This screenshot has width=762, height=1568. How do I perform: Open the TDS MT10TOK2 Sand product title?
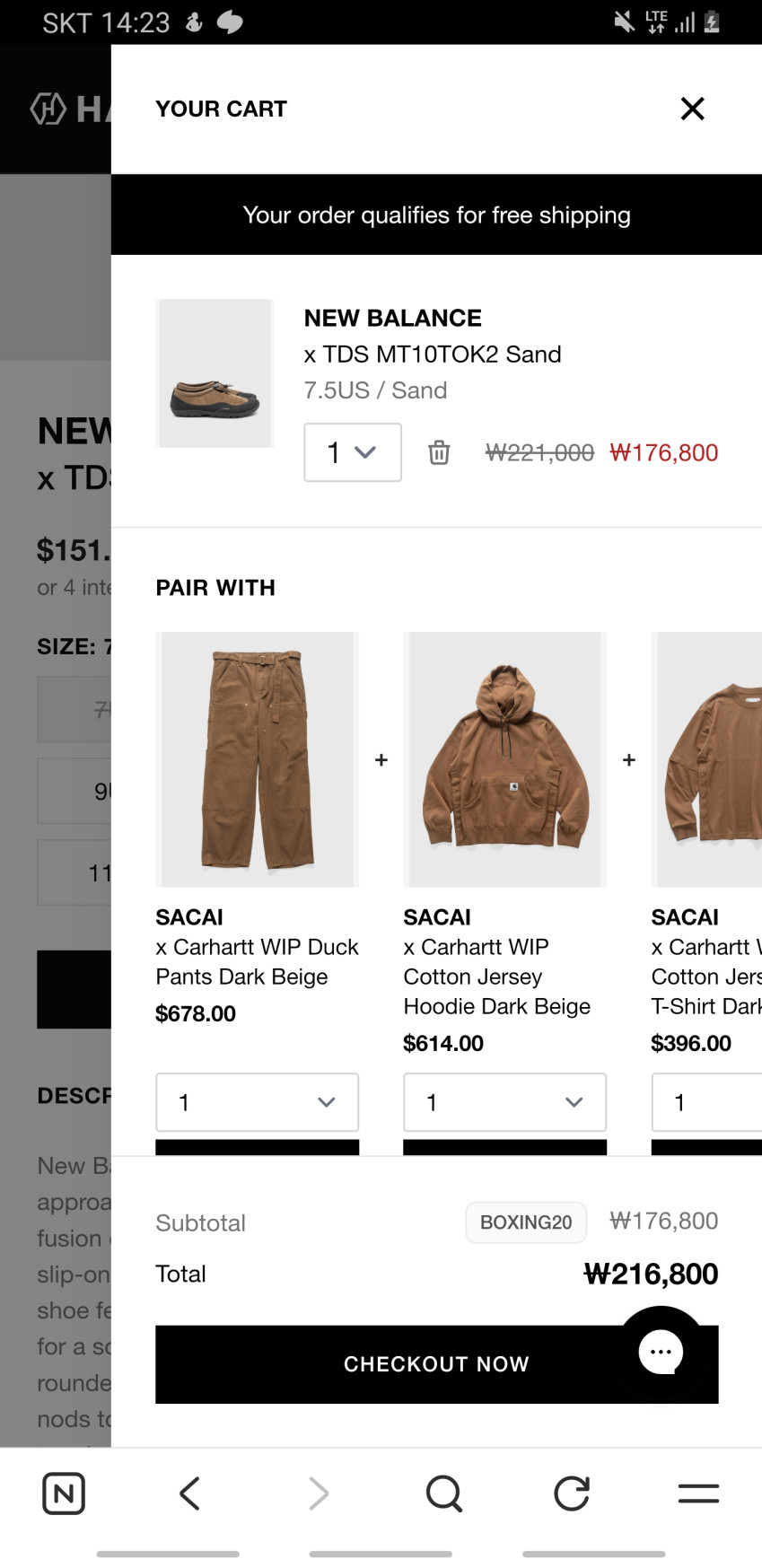433,355
